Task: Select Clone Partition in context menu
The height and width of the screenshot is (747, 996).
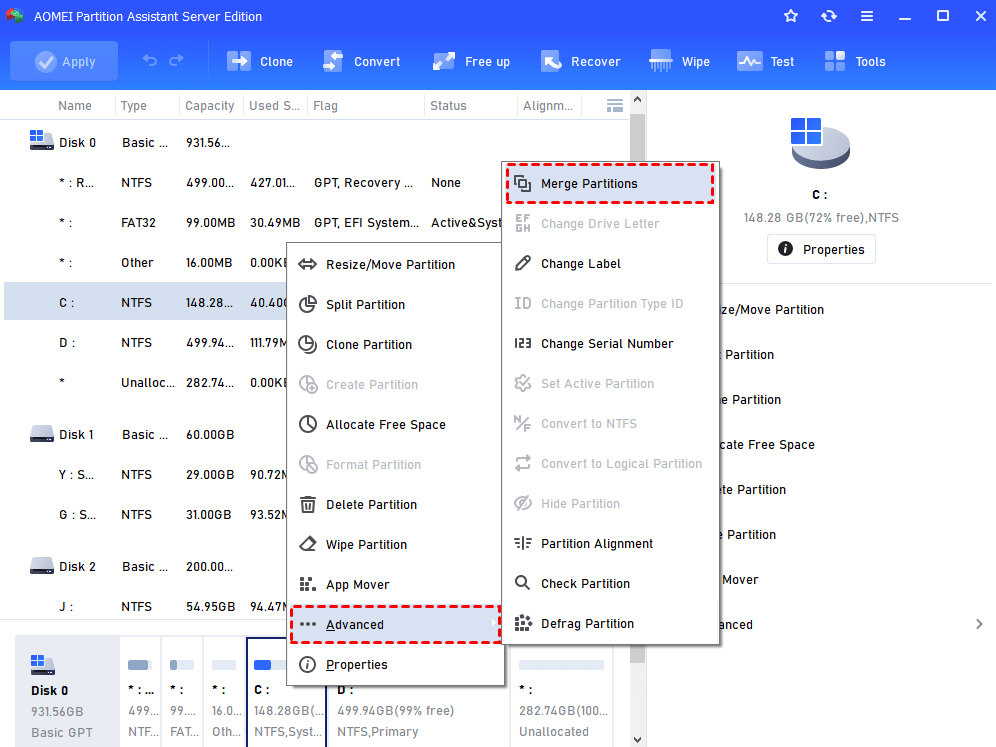Action: [394, 345]
